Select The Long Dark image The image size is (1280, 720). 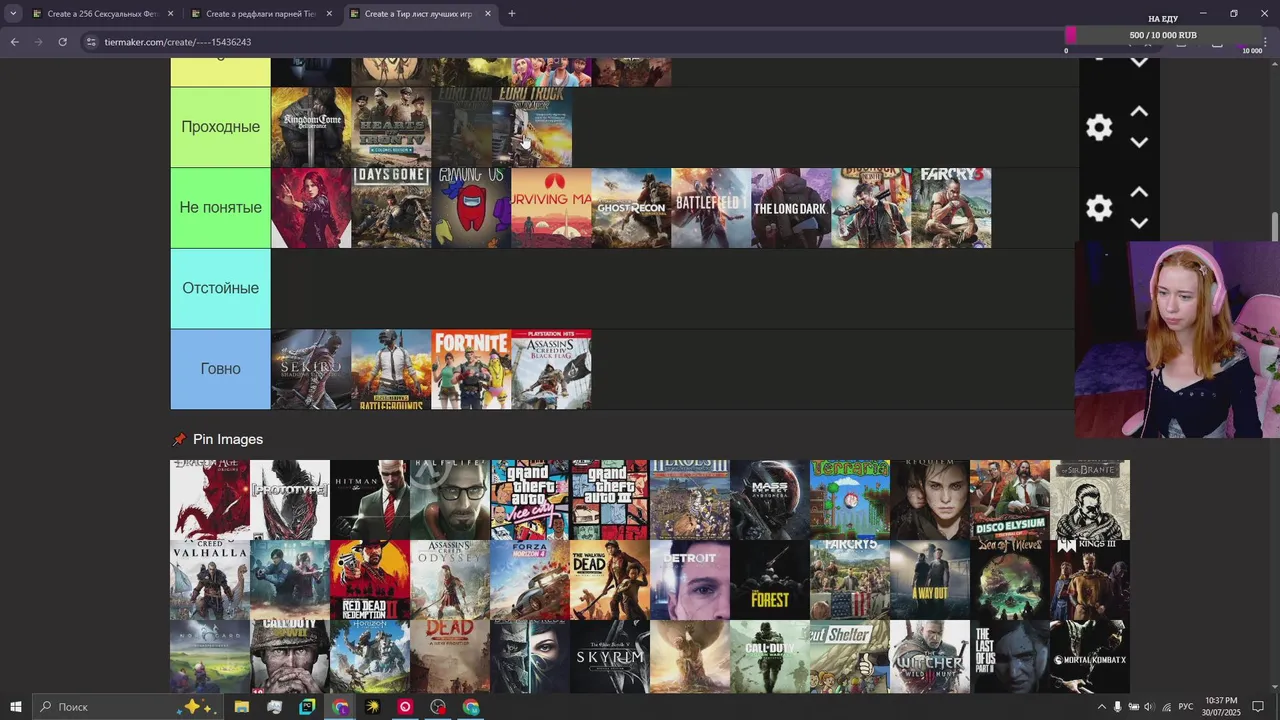pyautogui.click(x=791, y=208)
